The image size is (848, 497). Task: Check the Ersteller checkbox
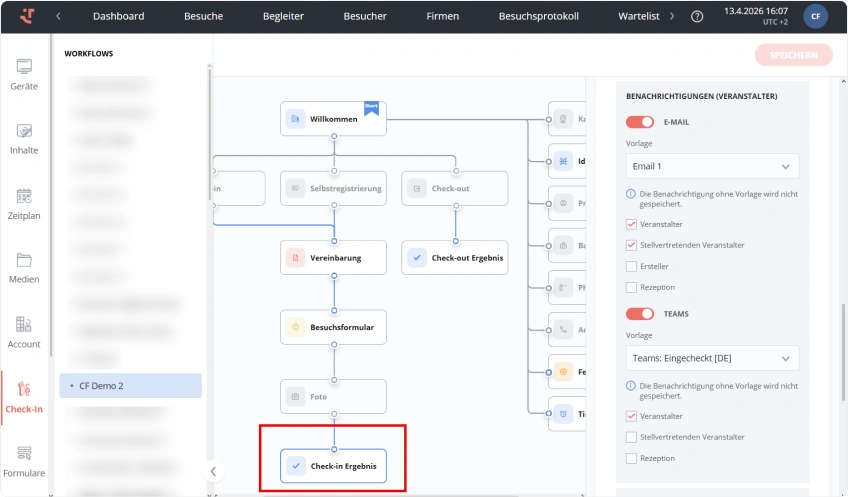[x=631, y=266]
